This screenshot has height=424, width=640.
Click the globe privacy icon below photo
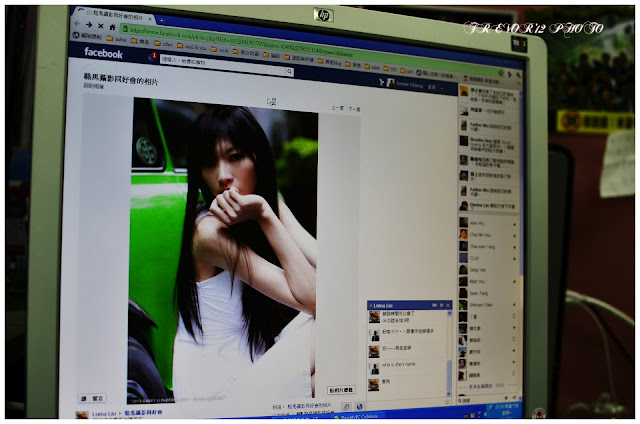[360, 406]
